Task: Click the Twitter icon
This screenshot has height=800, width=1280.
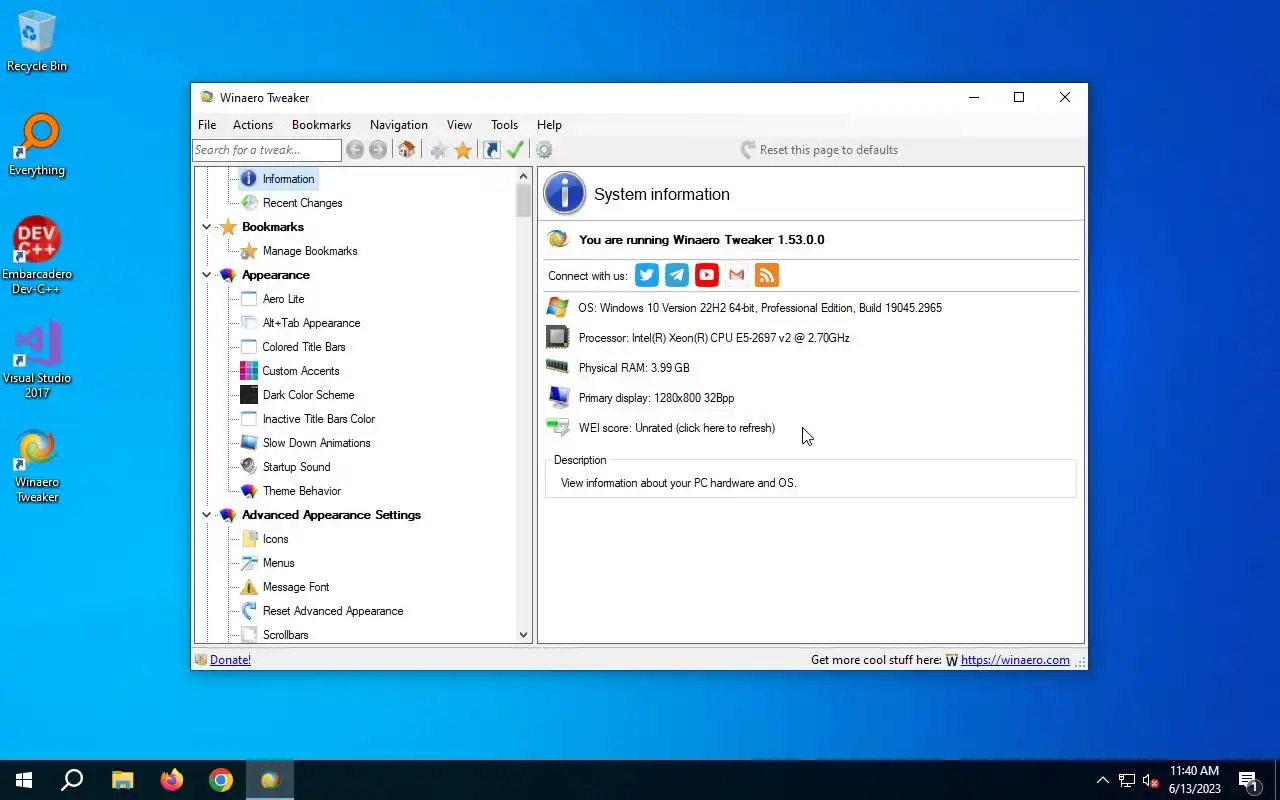Action: tap(647, 275)
